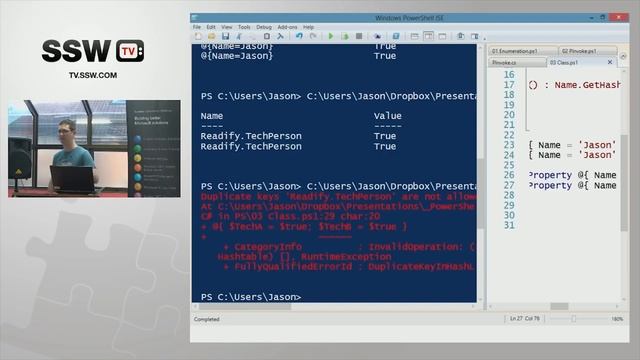640x360 pixels.
Task: Click the 'Jason' string on line 24
Action: pos(598,155)
